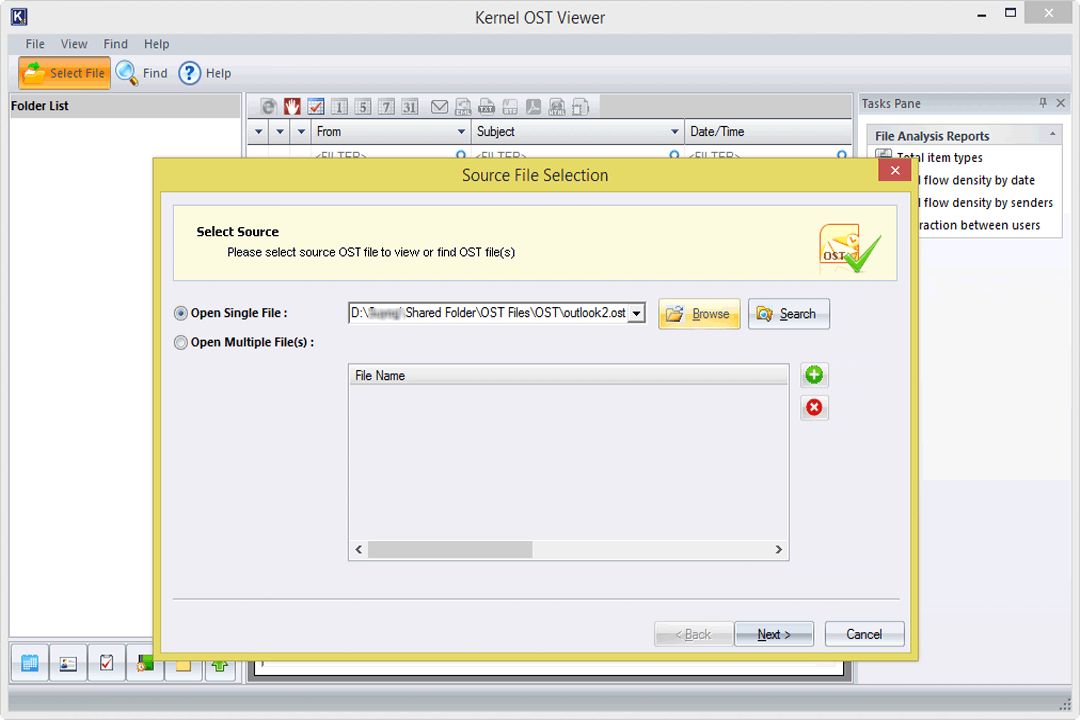The width and height of the screenshot is (1080, 720).
Task: Open the second narrow column dropdown arrow
Action: tap(280, 132)
